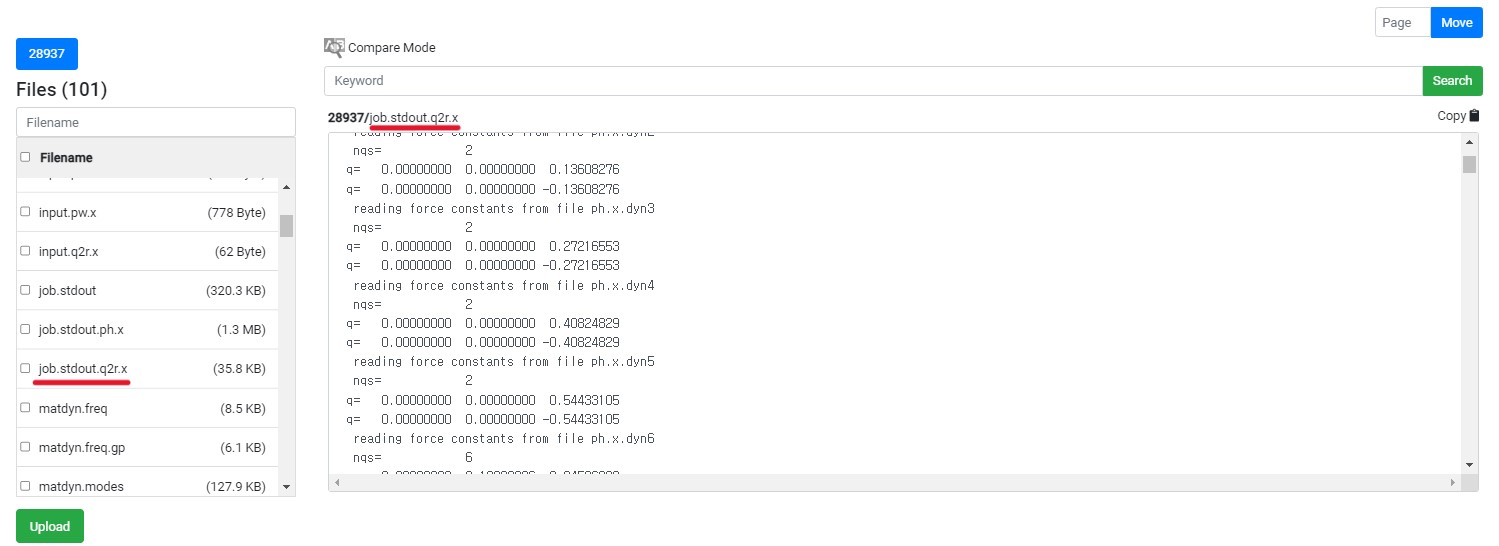Click the Copy clipboard icon

click(x=1474, y=116)
